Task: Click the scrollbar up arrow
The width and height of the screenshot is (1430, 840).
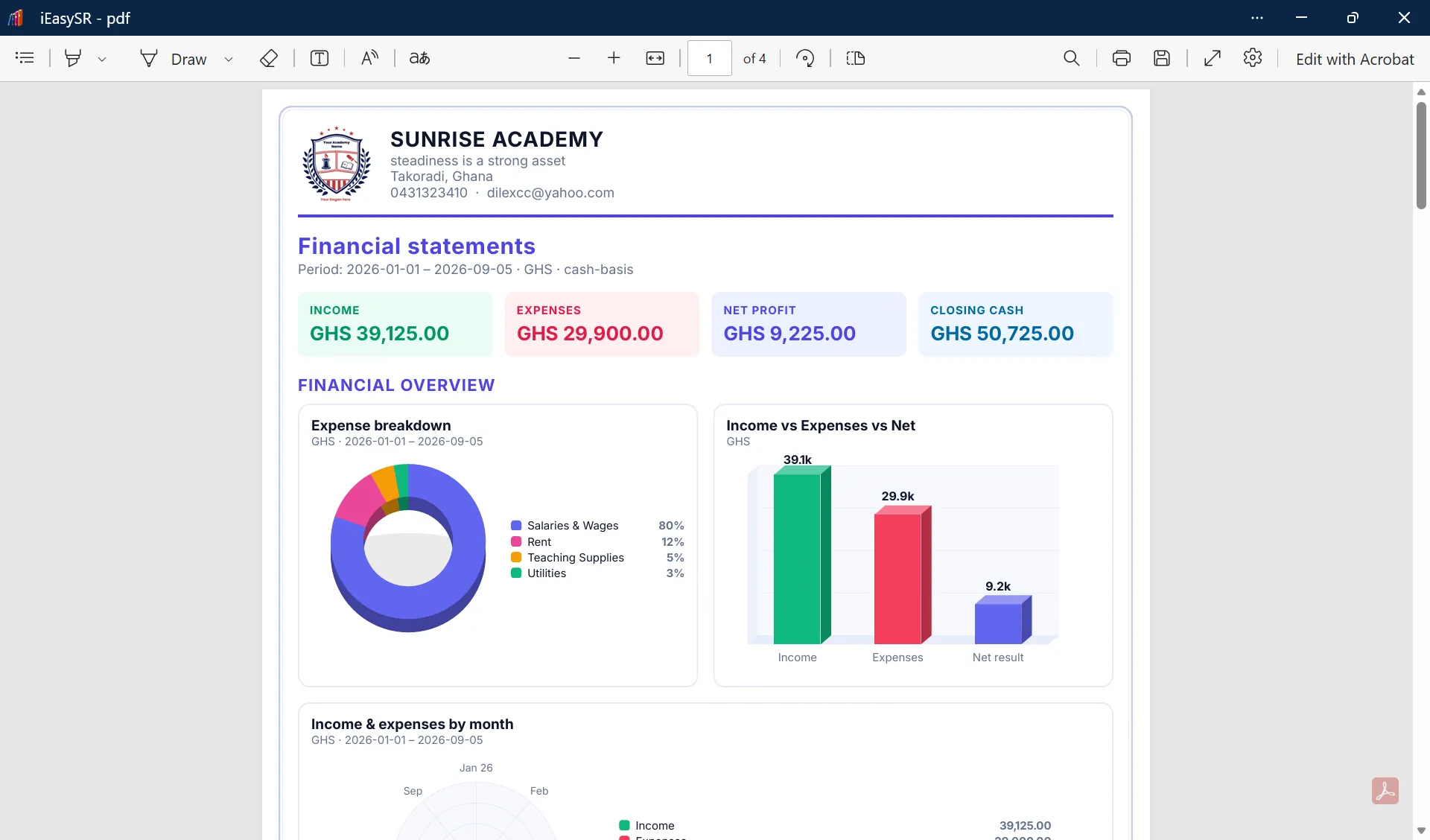Action: [x=1421, y=92]
